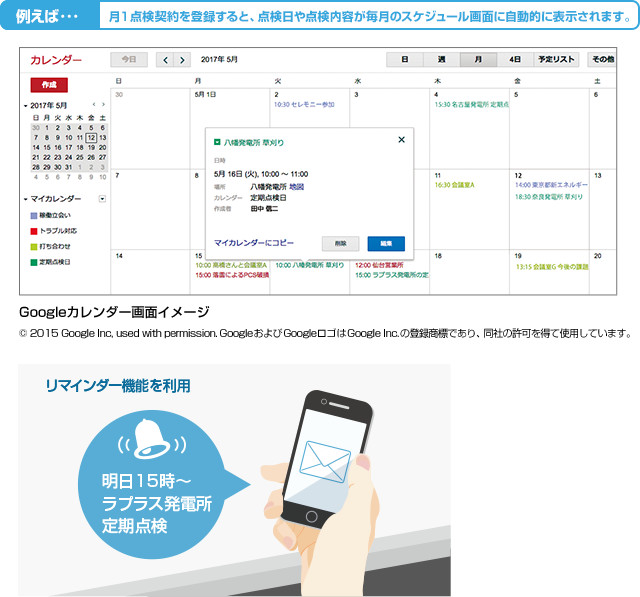Image resolution: width=640 pixels, height=597 pixels.
Task: Click the reminder bell icon in bubble
Action: click(x=152, y=438)
